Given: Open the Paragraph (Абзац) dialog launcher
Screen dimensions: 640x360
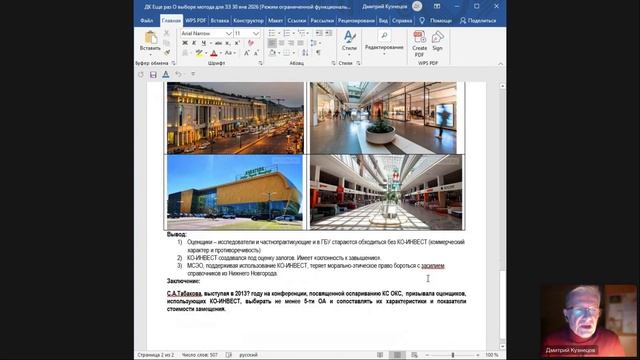Looking at the screenshot, I should [x=333, y=63].
